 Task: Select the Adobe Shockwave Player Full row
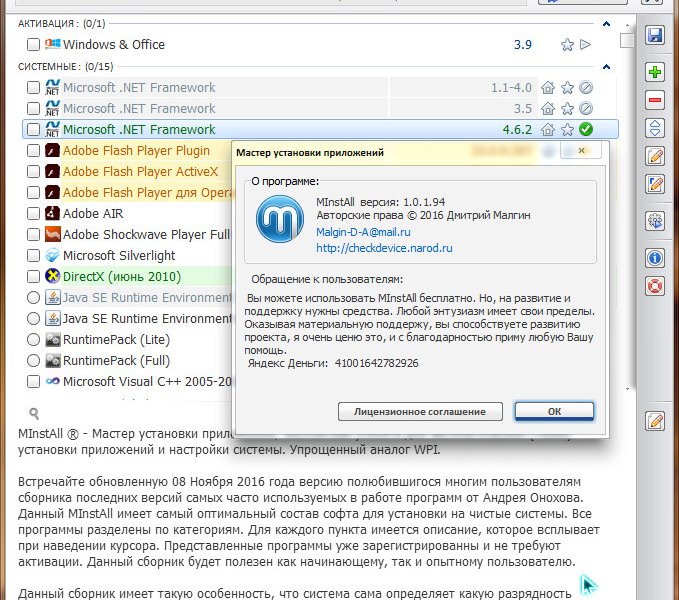click(x=129, y=234)
